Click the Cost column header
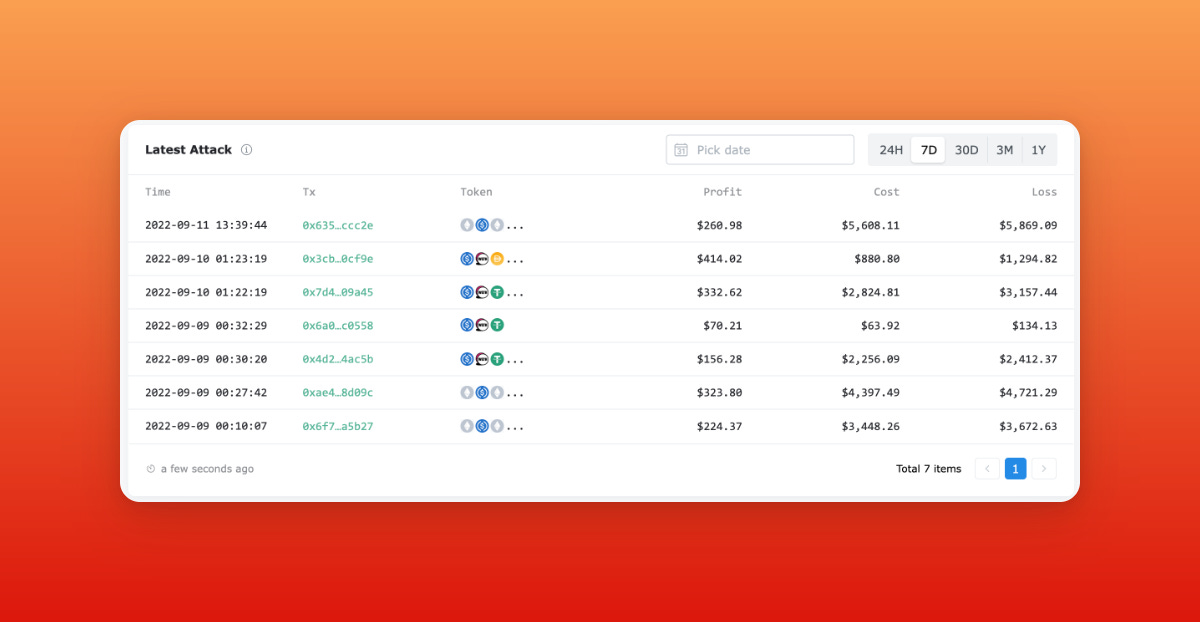Image resolution: width=1200 pixels, height=622 pixels. pos(886,192)
